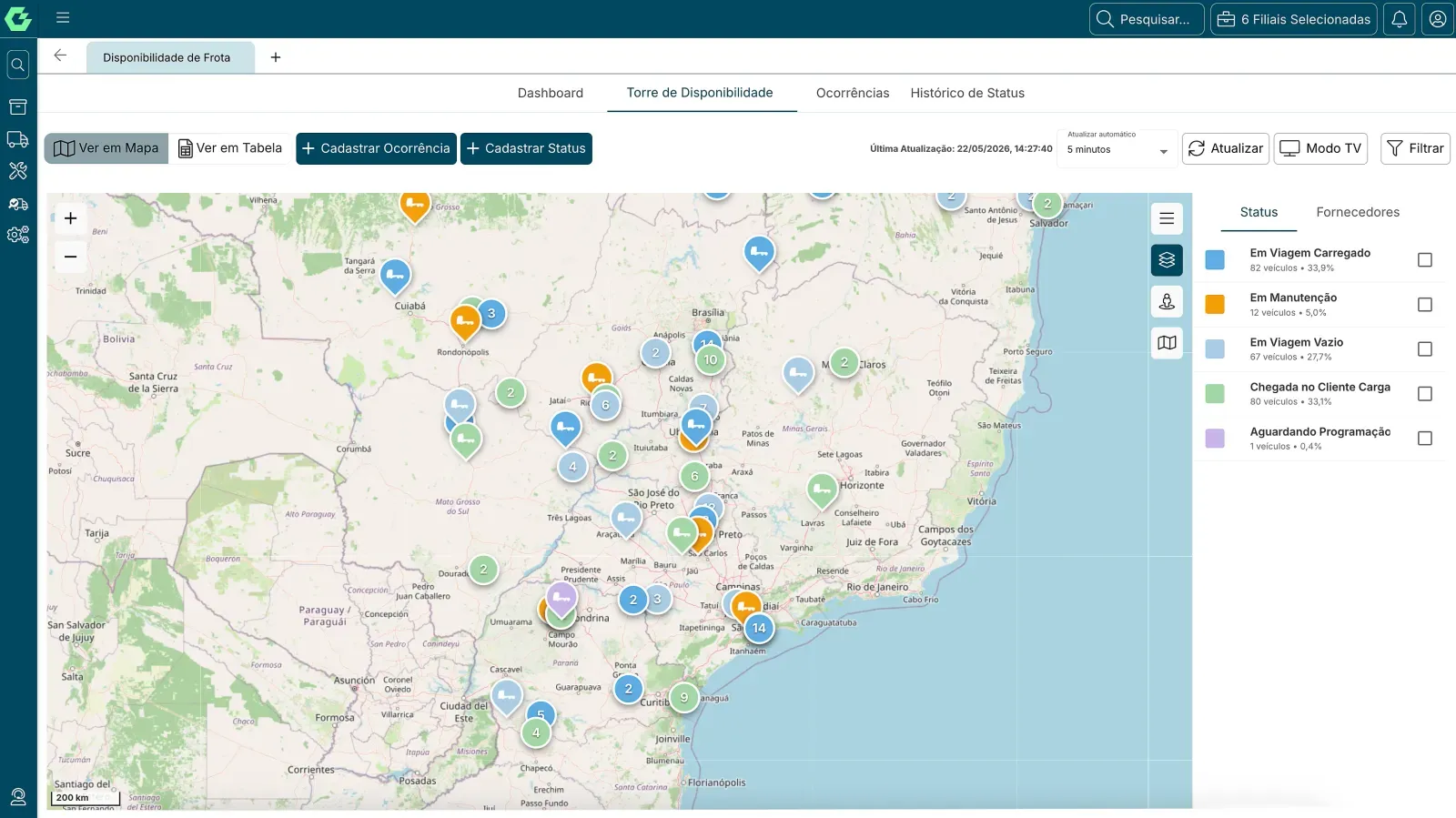
Task: Open the sidebar settings gears icon
Action: 18,235
